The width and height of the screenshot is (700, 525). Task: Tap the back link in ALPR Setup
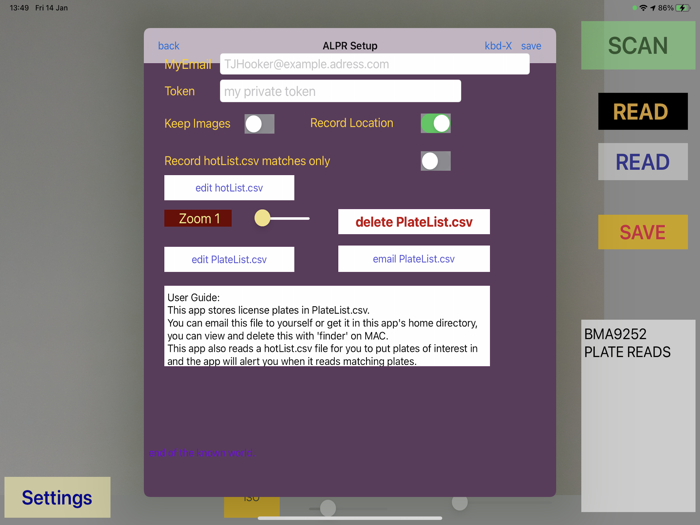click(x=168, y=46)
